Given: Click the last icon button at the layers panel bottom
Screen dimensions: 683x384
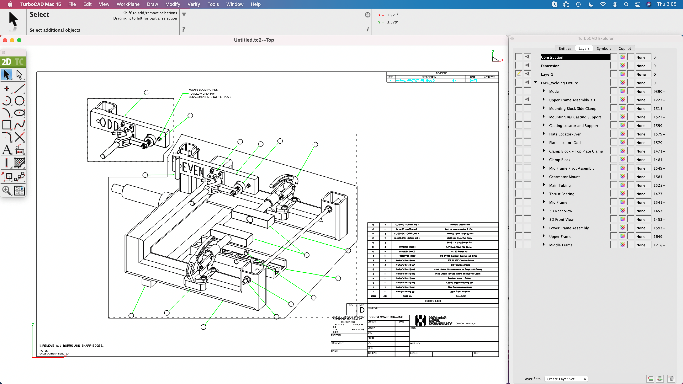Looking at the screenshot, I should tap(671, 378).
